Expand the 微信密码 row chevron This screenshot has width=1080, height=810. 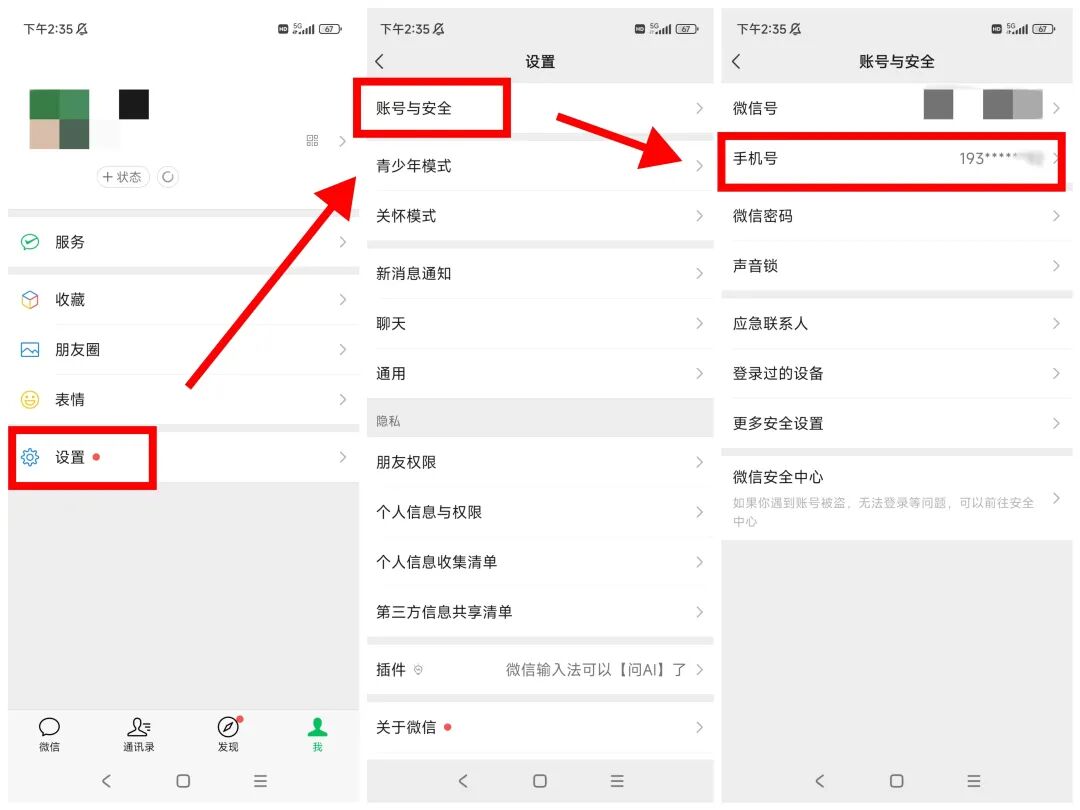pyautogui.click(x=1058, y=216)
